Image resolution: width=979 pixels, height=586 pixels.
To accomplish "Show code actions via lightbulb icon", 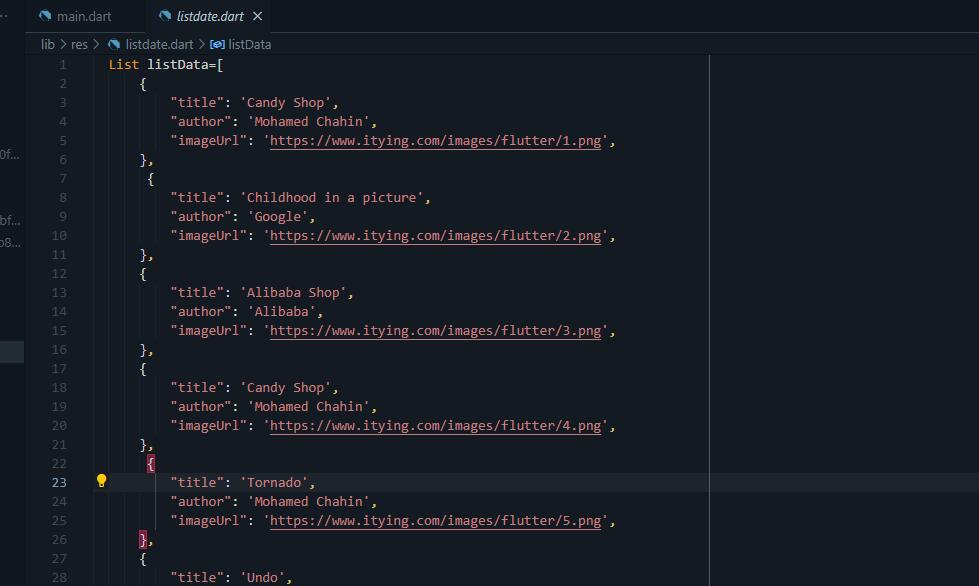I will [101, 481].
